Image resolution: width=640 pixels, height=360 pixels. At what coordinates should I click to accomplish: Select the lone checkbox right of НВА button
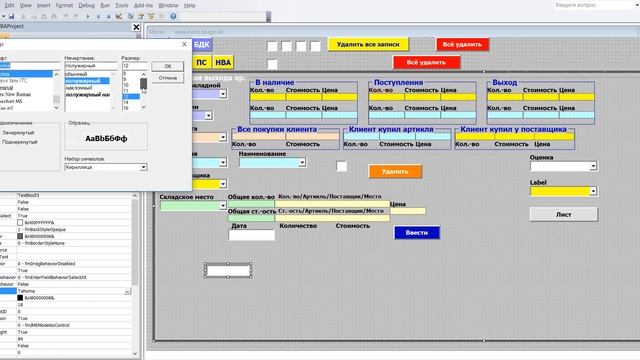(272, 64)
